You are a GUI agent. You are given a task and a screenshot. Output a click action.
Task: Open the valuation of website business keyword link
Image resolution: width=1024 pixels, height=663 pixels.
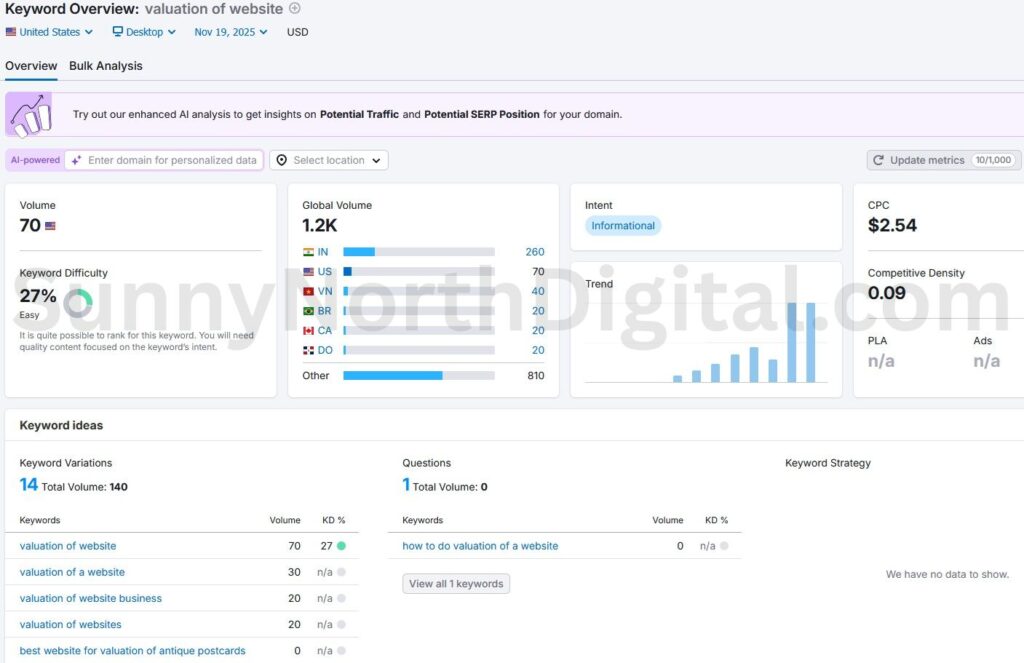coord(90,598)
